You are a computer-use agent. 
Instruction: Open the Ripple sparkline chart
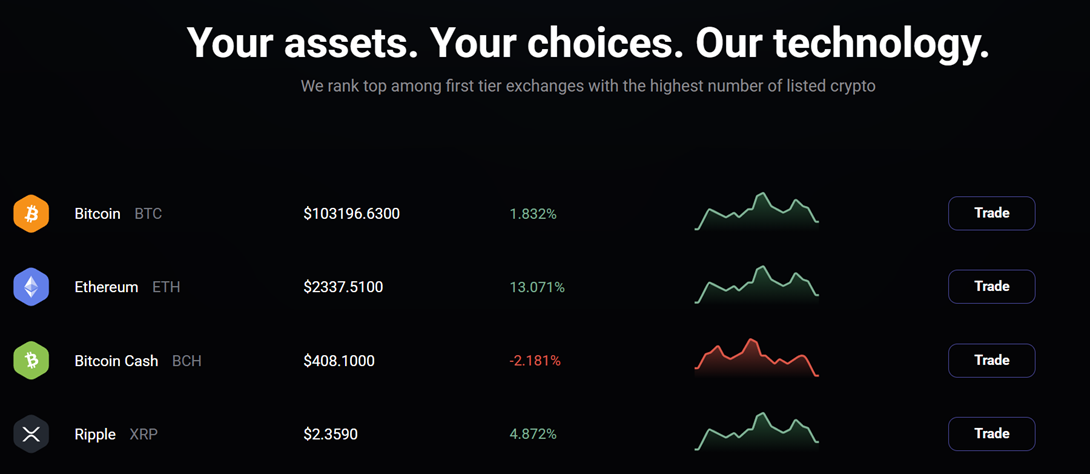tap(757, 432)
